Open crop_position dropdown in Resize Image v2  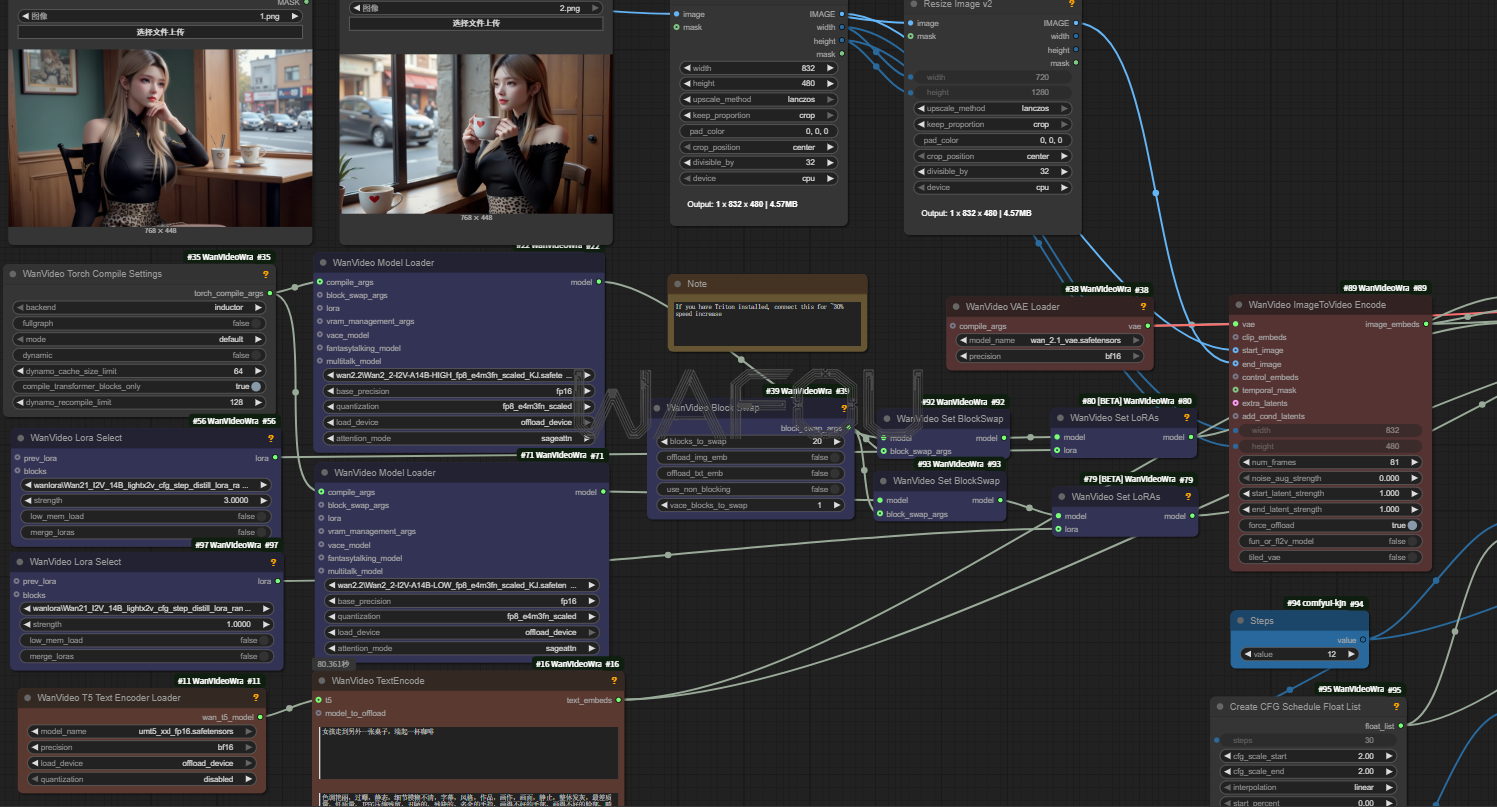pos(993,156)
